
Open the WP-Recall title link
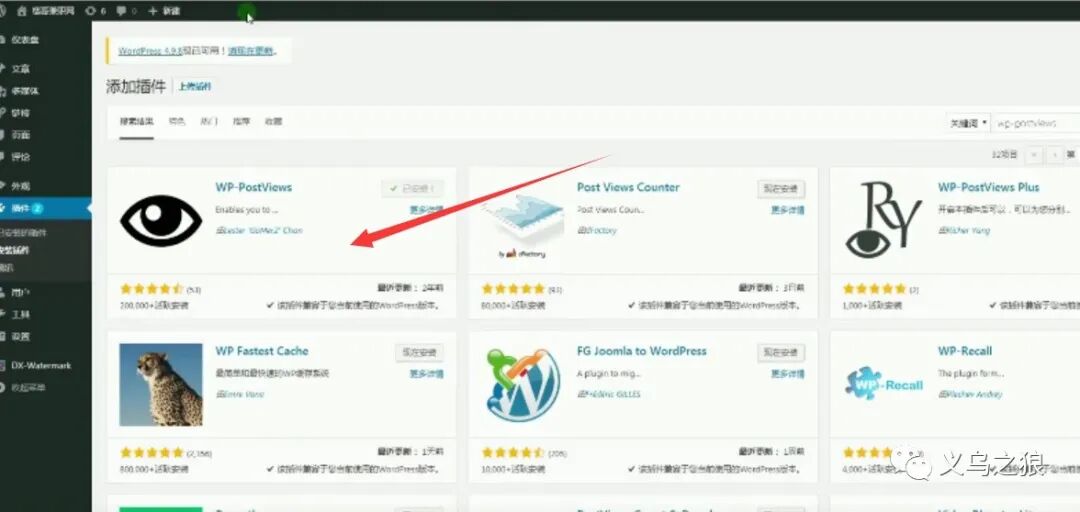pos(964,351)
